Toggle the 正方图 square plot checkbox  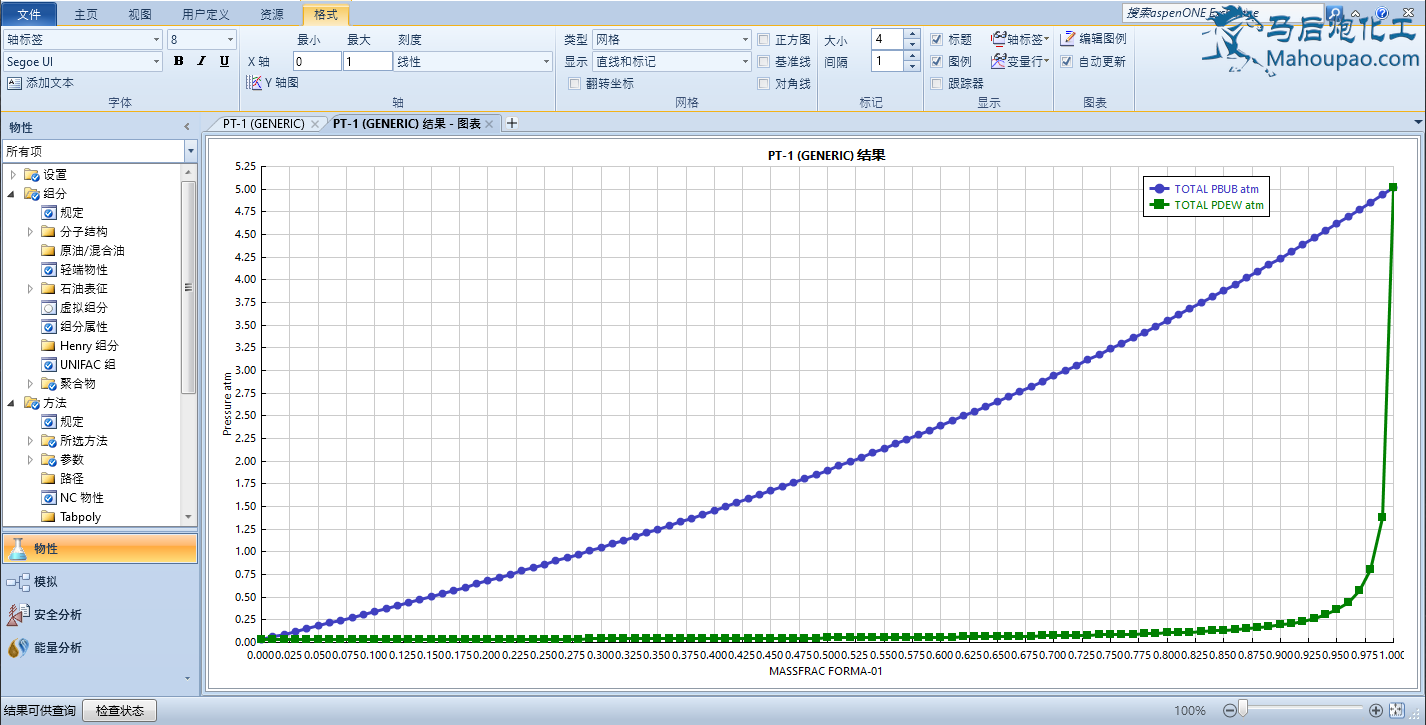[x=764, y=40]
